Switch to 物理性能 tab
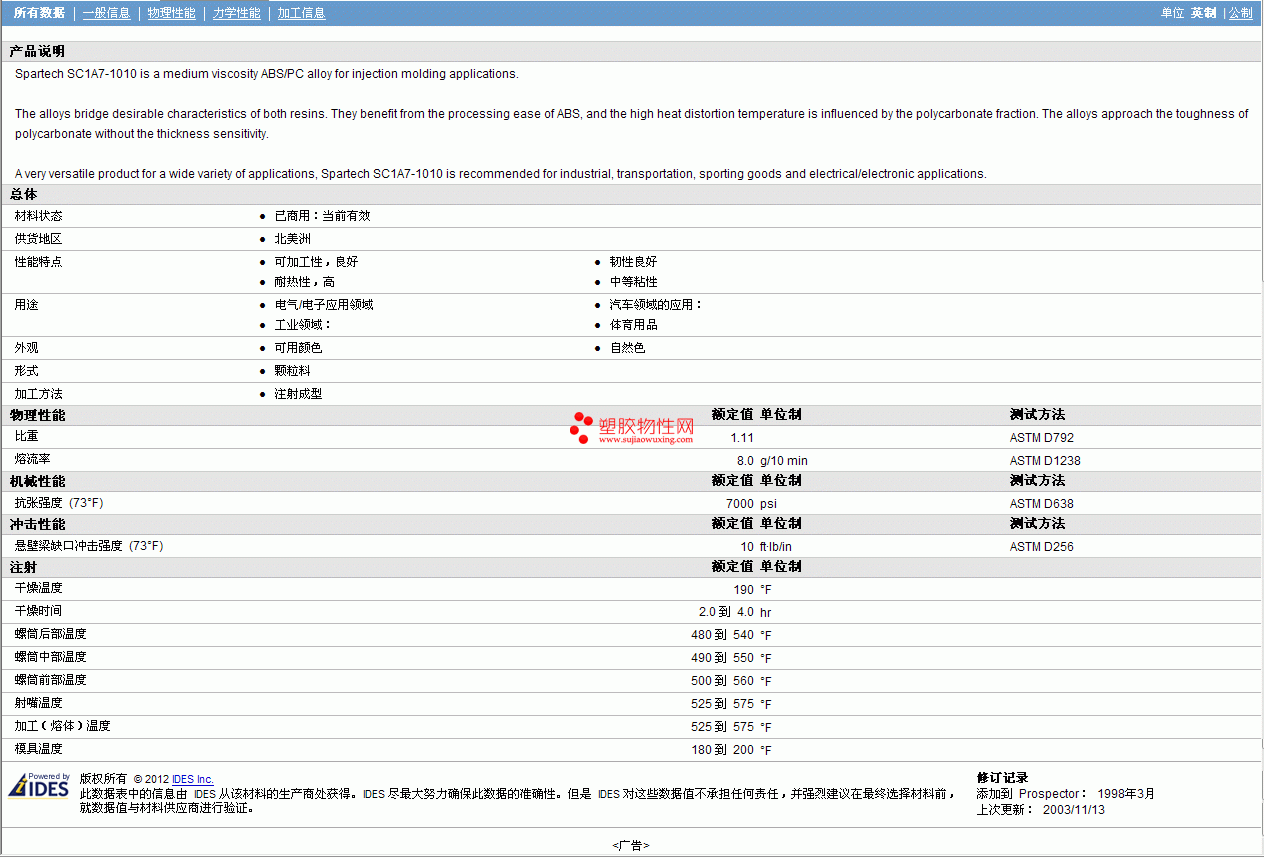The image size is (1264, 858). (x=171, y=13)
